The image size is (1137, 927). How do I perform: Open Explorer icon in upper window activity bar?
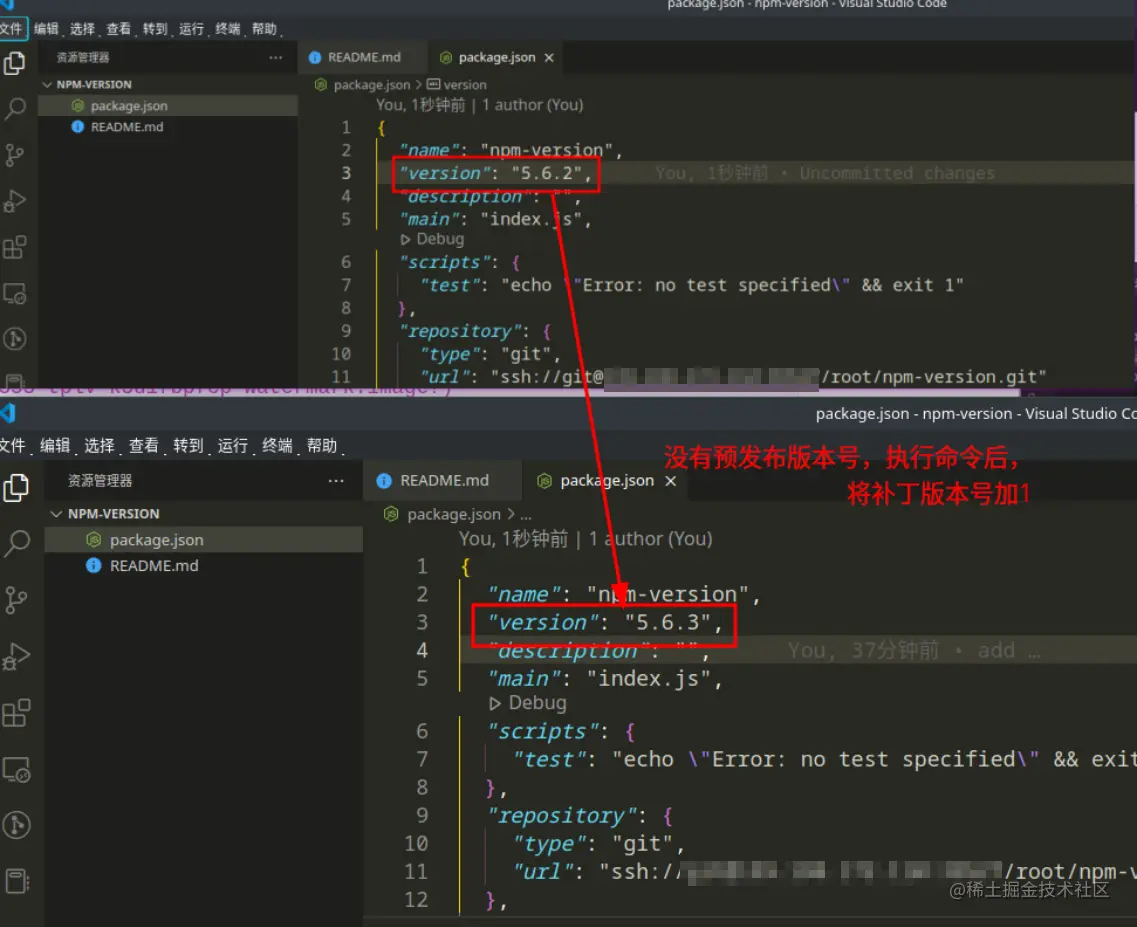coord(14,63)
